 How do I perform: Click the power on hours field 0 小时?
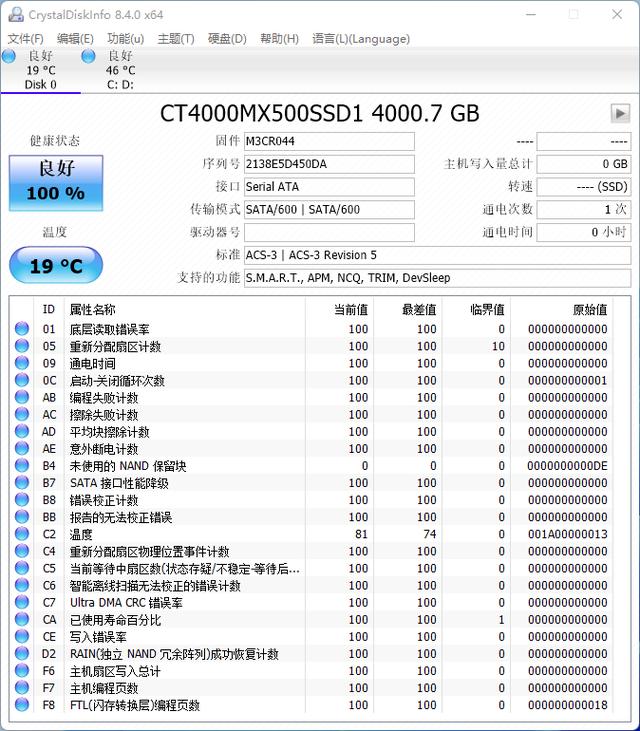[584, 233]
